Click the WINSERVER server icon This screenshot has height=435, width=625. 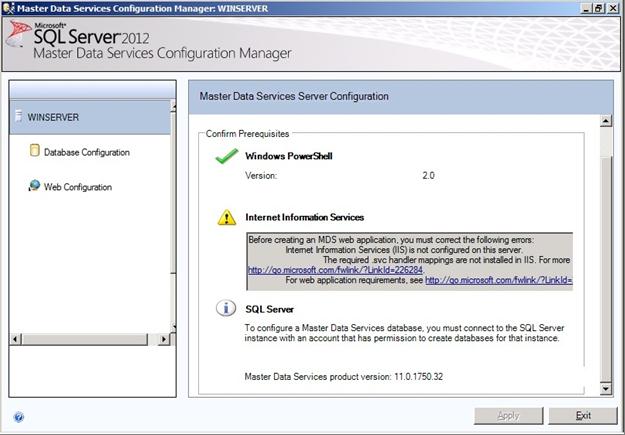pyautogui.click(x=18, y=116)
